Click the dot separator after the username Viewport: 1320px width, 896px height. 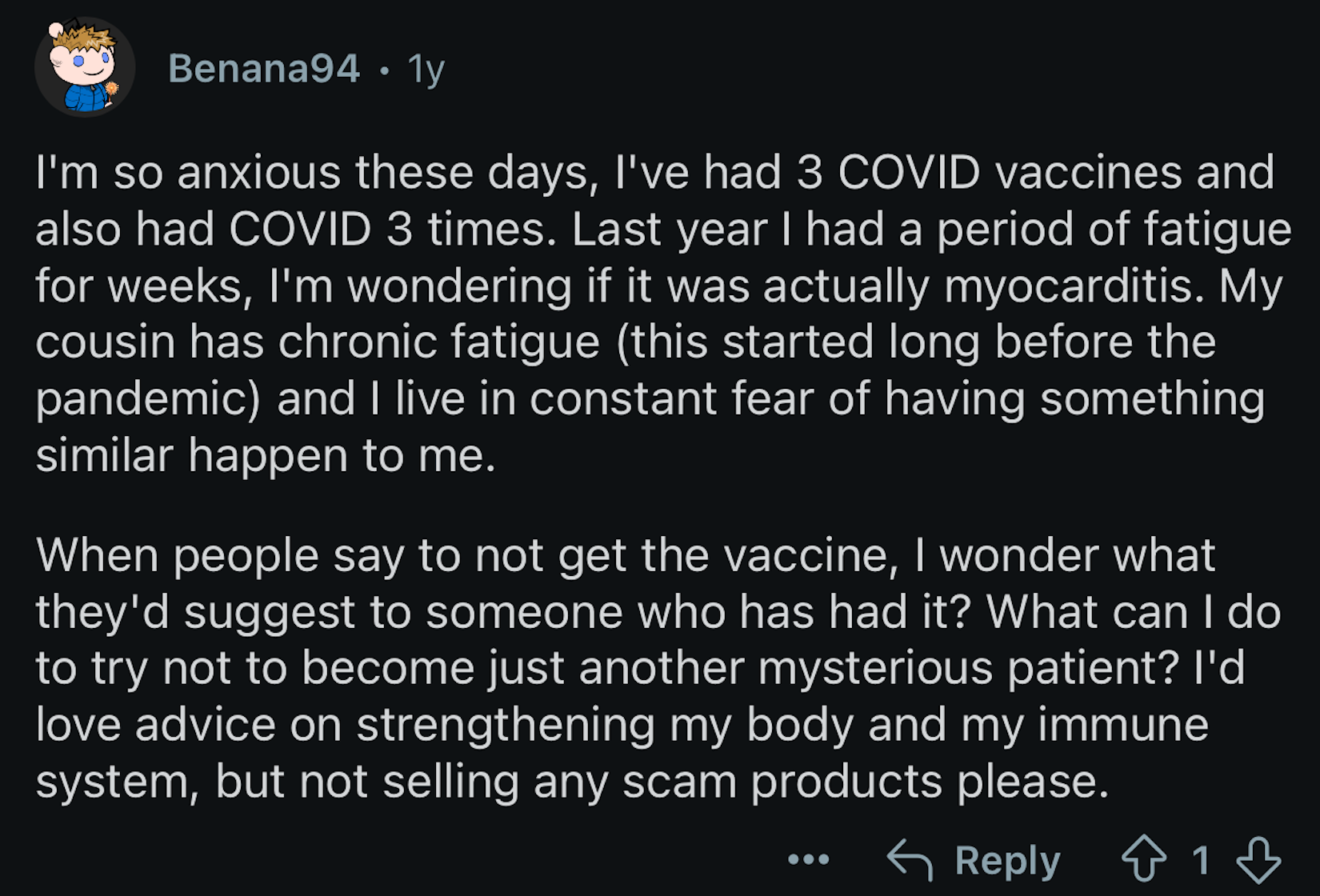(x=385, y=70)
